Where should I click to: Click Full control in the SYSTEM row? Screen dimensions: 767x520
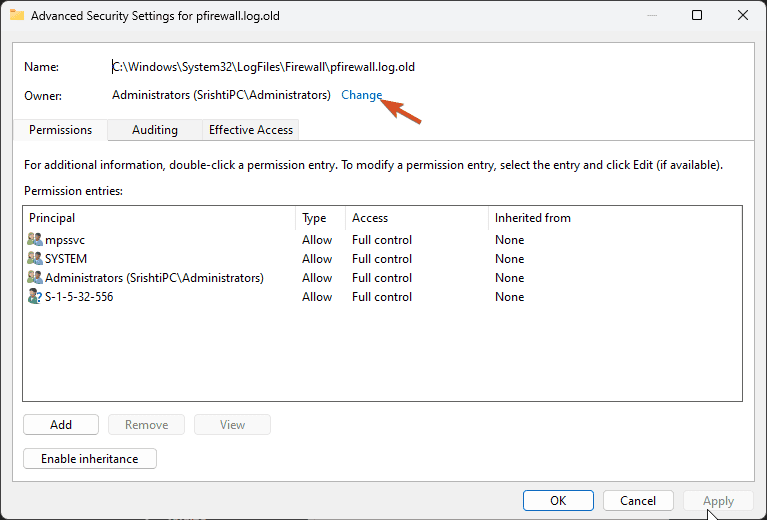coord(382,259)
